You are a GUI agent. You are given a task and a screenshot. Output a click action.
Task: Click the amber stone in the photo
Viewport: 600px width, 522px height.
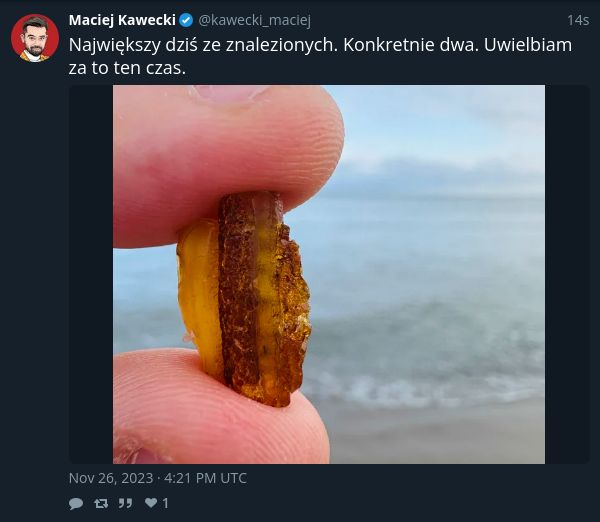tap(245, 299)
